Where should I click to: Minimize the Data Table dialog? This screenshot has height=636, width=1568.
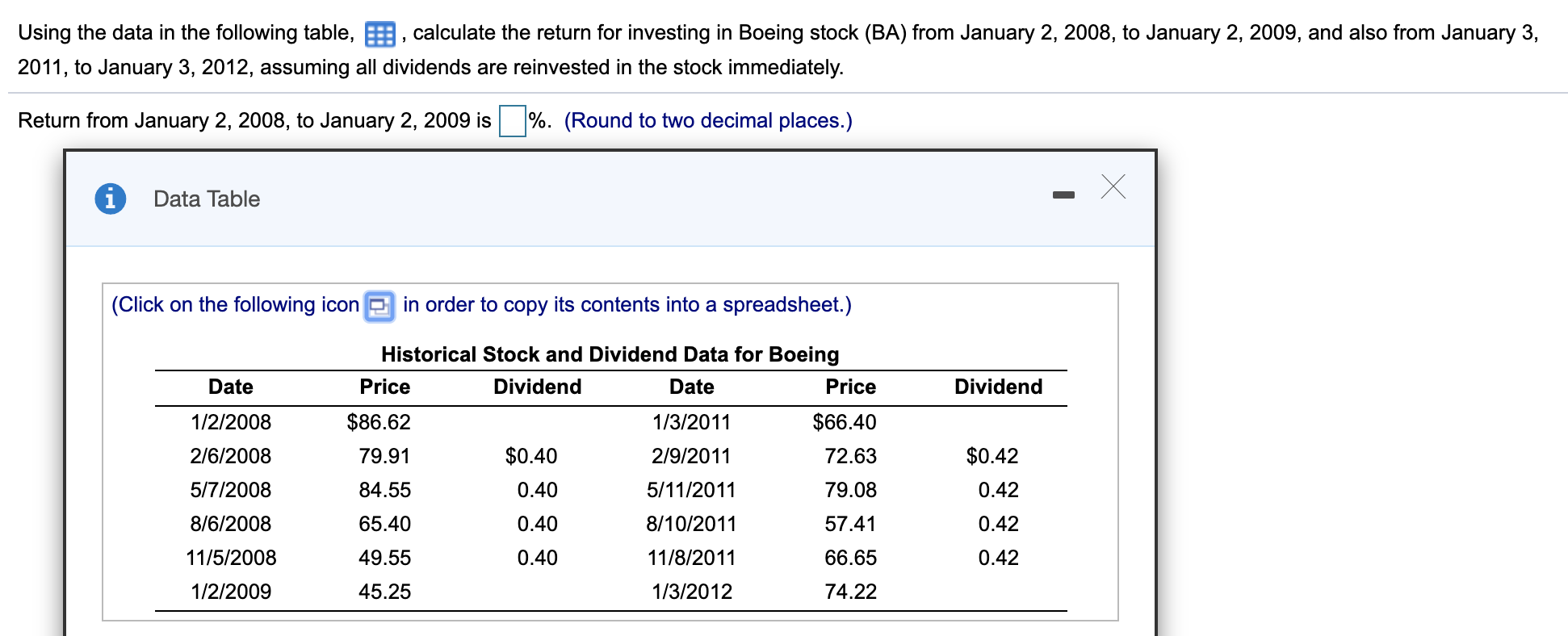[x=1063, y=195]
